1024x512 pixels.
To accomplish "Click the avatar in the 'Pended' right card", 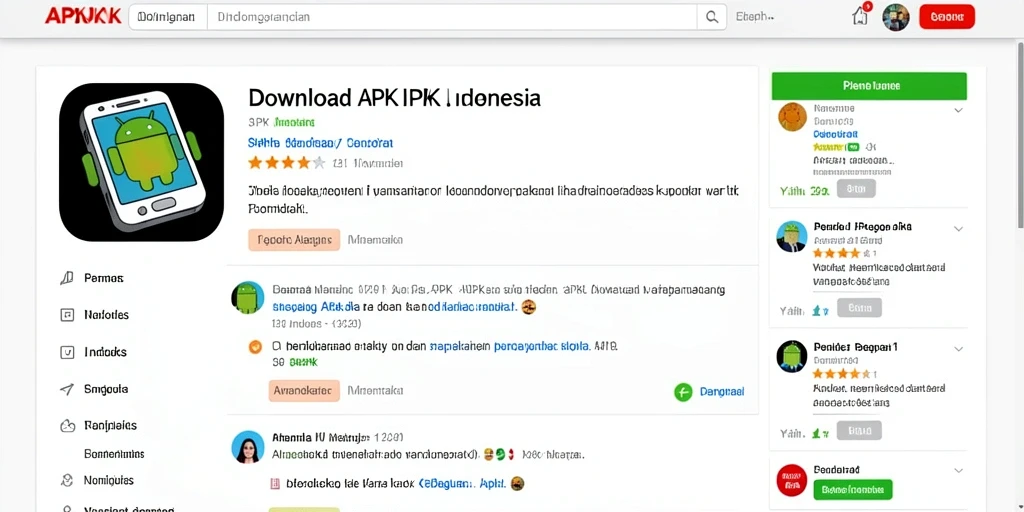I will pos(792,236).
